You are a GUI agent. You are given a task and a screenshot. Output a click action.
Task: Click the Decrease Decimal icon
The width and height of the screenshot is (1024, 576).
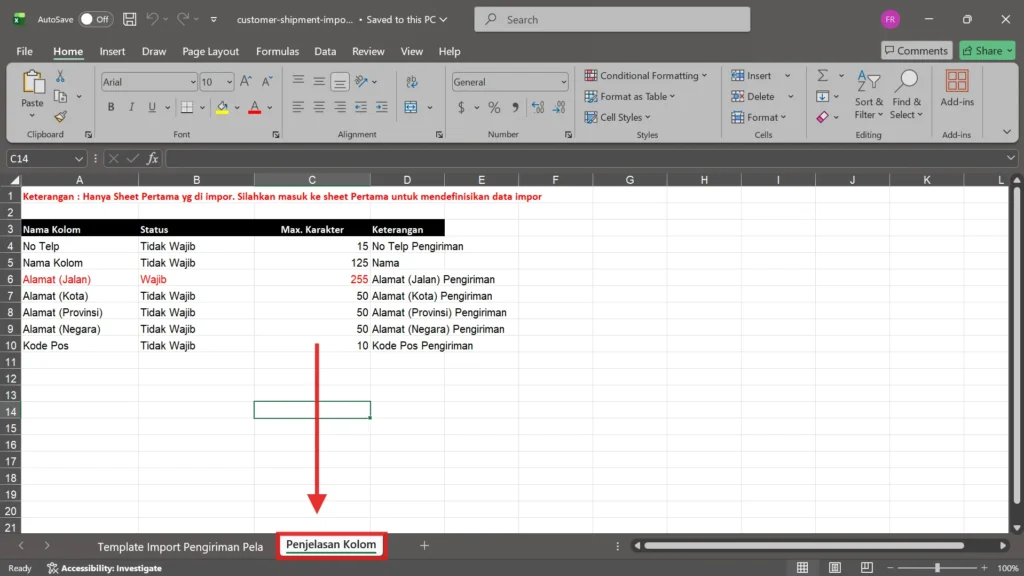(559, 107)
